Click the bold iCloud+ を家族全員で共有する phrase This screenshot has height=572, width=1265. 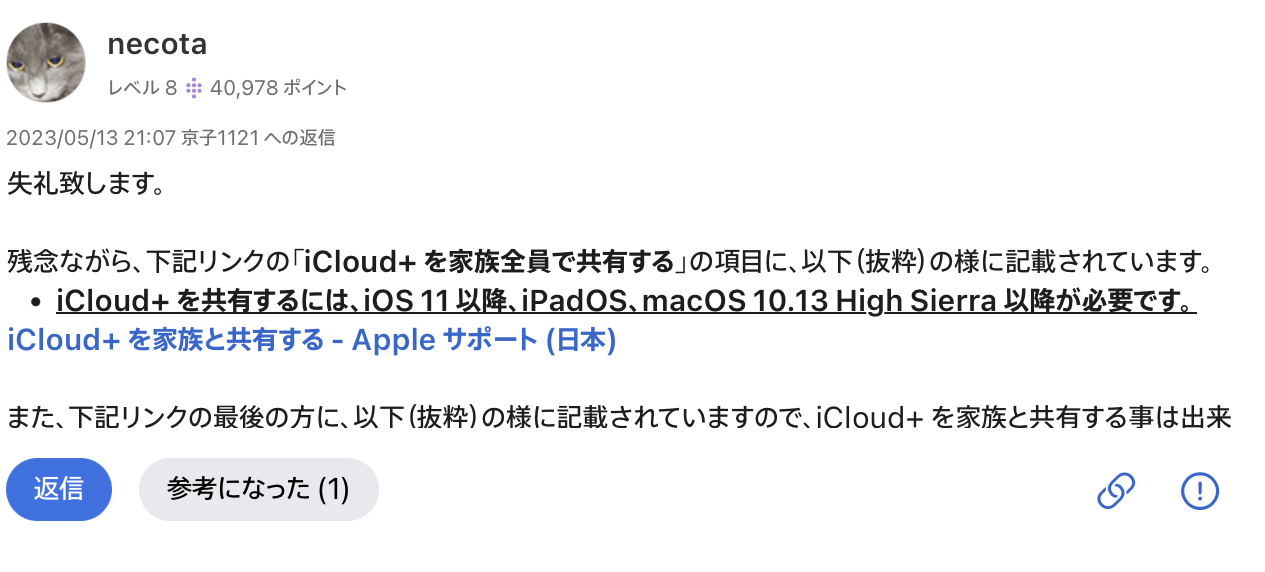click(x=488, y=262)
